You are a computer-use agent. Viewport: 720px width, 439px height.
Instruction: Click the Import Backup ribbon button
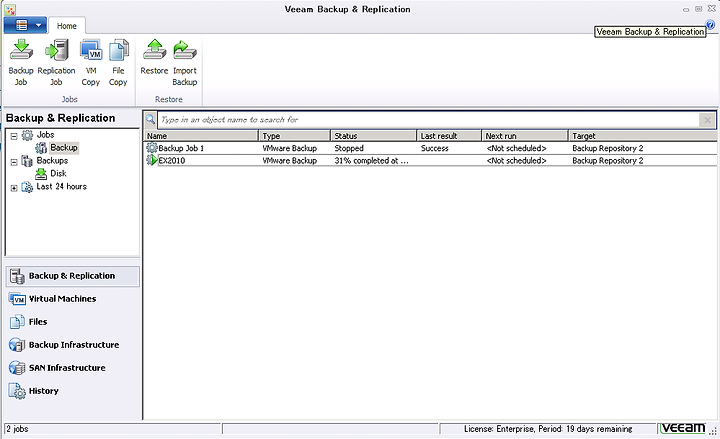185,63
